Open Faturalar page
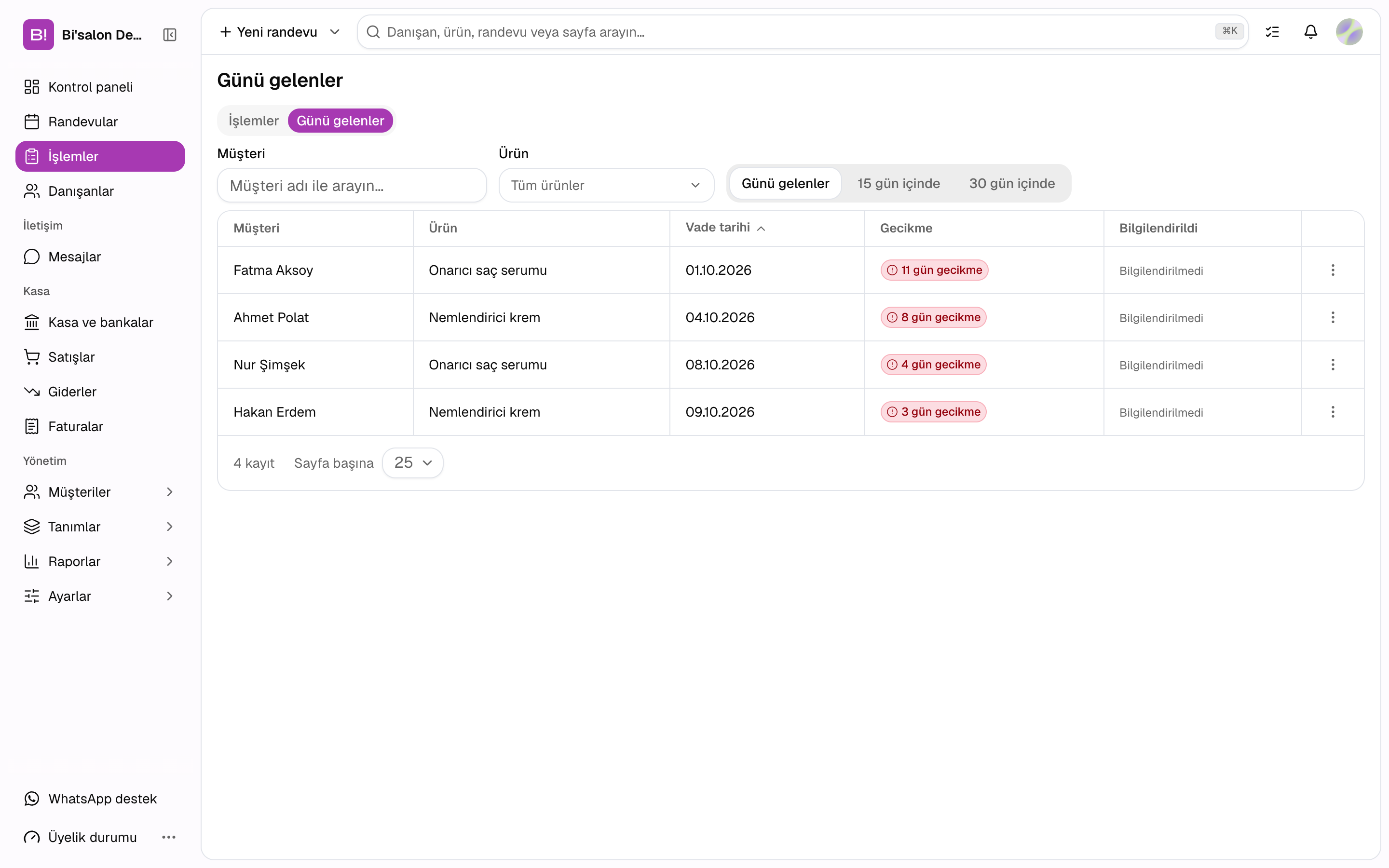The image size is (1389, 868). 100,427
